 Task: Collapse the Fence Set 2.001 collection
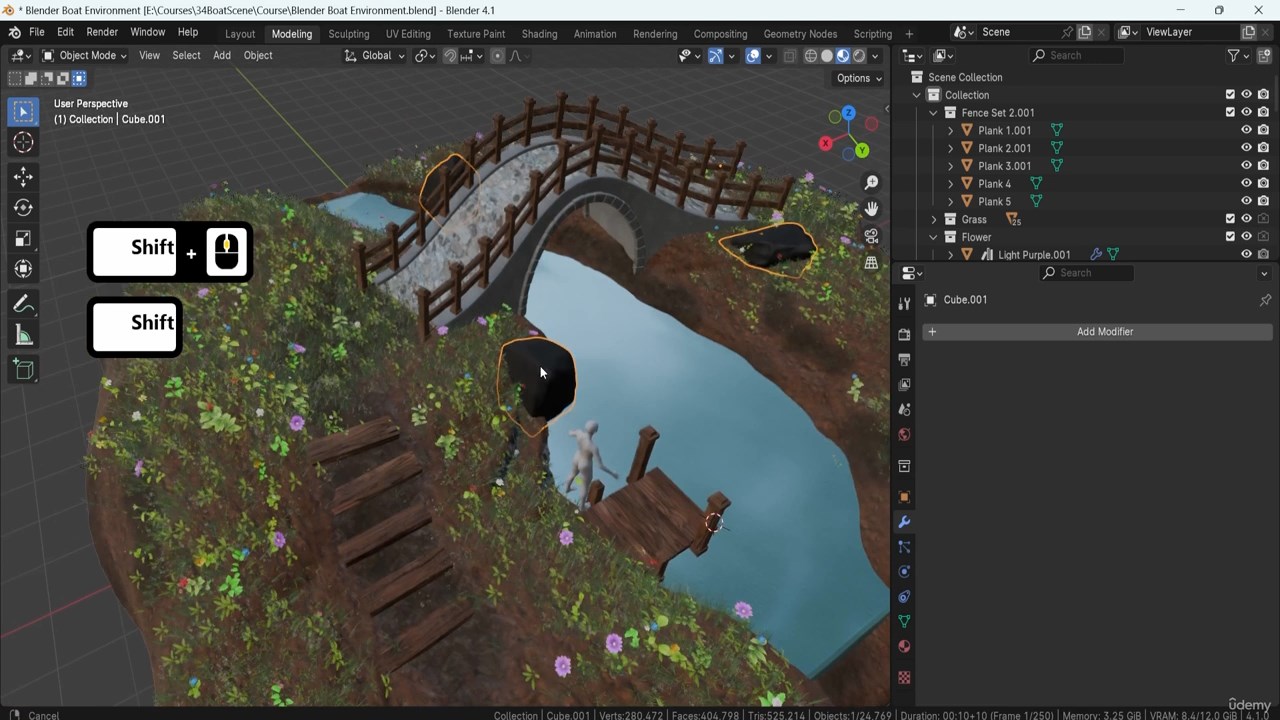click(x=933, y=113)
